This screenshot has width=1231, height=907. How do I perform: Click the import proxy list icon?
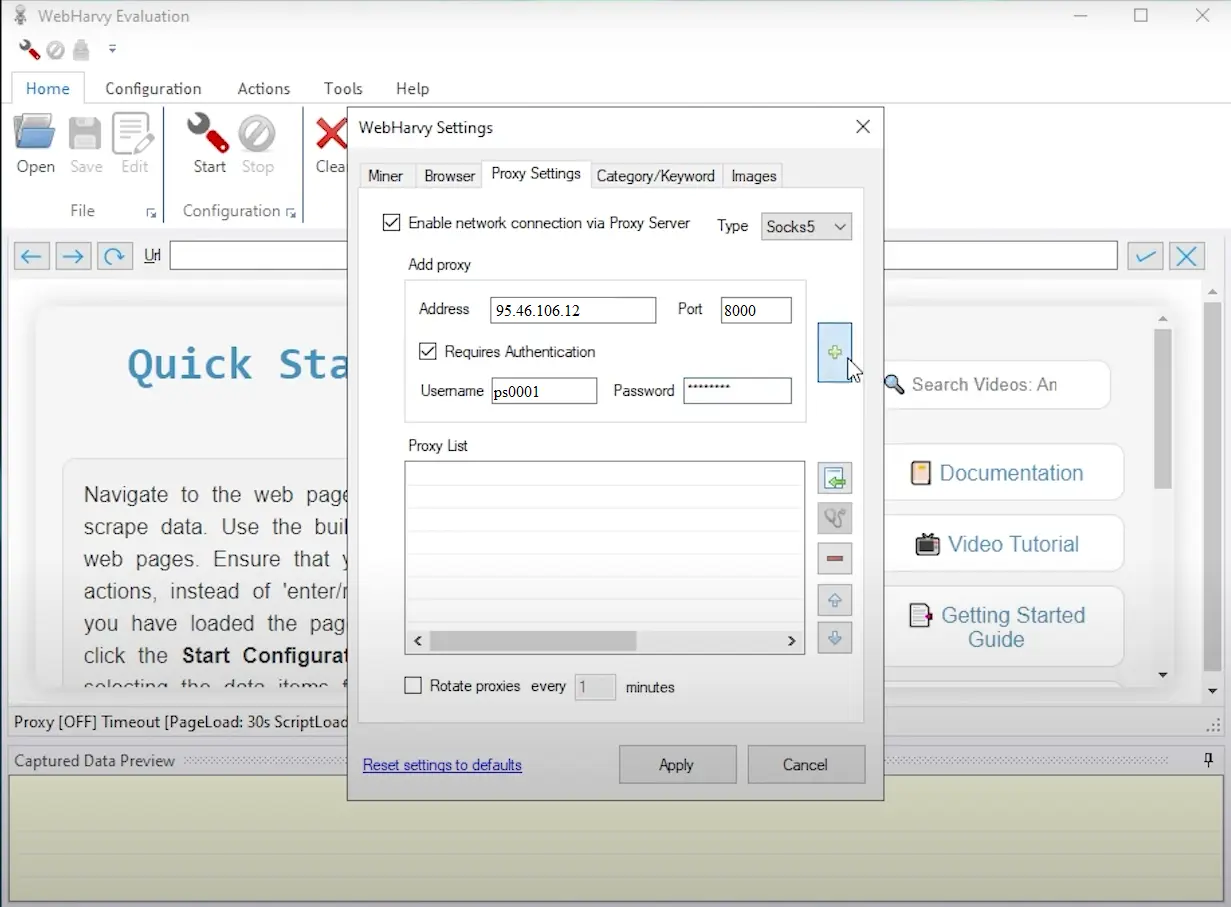pos(834,479)
